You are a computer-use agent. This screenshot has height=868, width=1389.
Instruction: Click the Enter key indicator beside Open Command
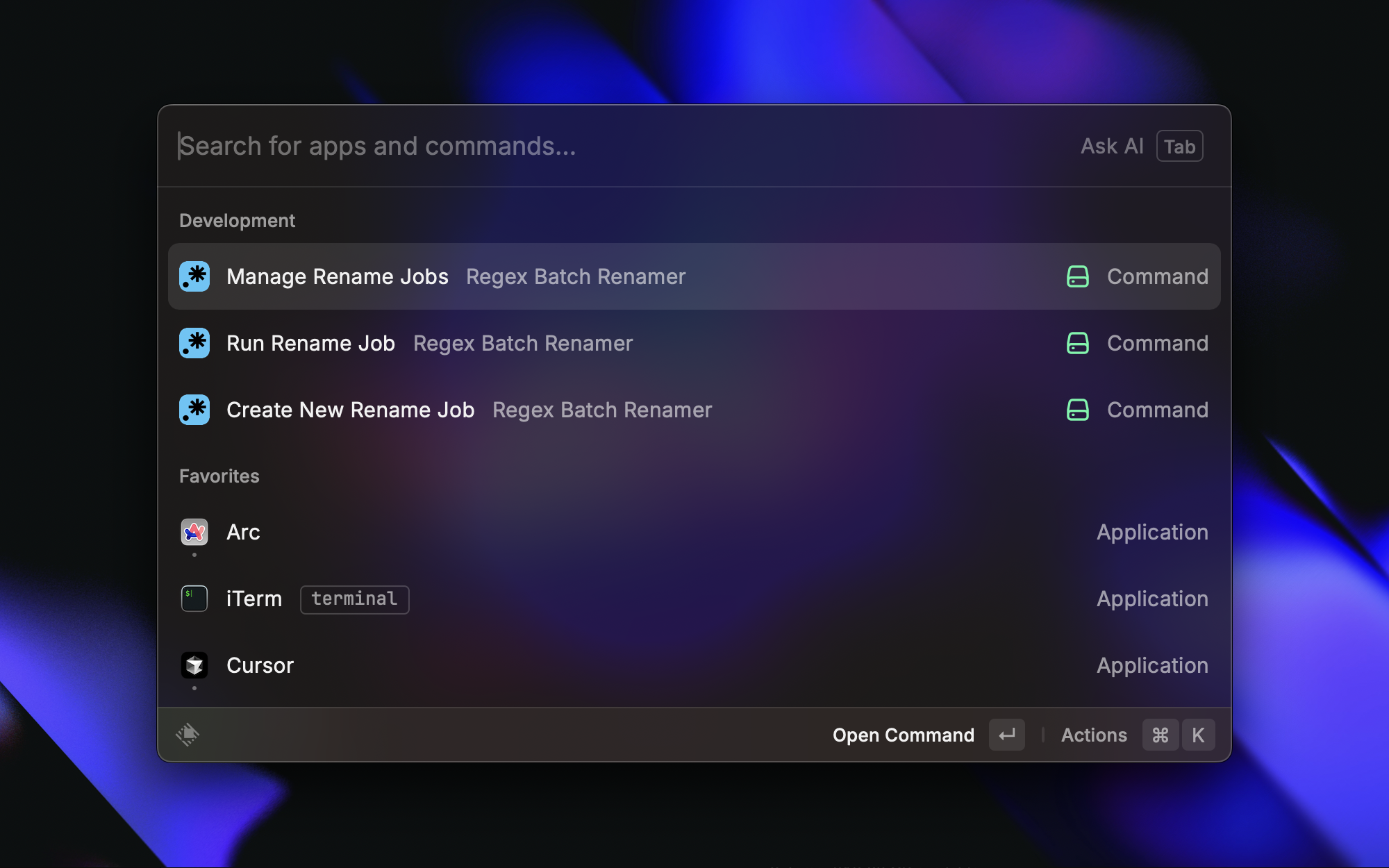tap(1007, 735)
